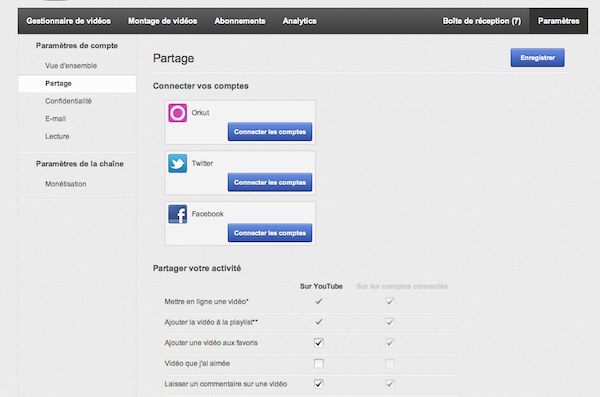
Task: Open Lecture settings in sidebar
Action: 57,136
